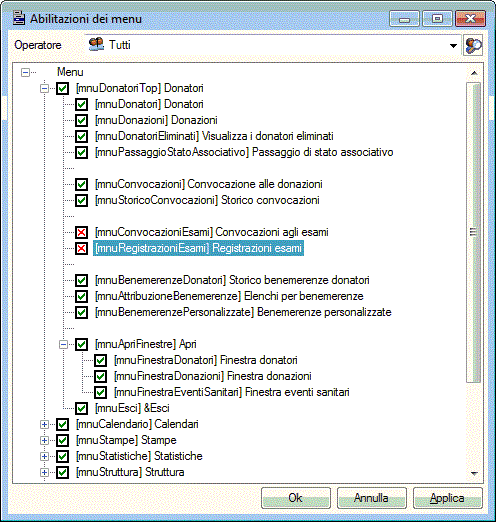Uncheck mnuEsci &Esci checkbox

(81, 408)
